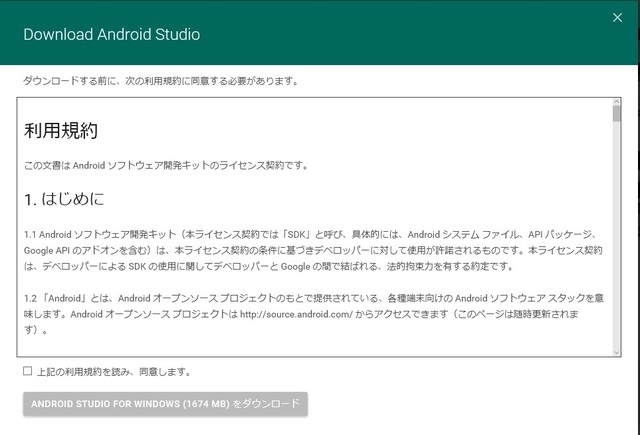Click the ダウンロードする前に notice text
640x435 pixels.
click(161, 81)
